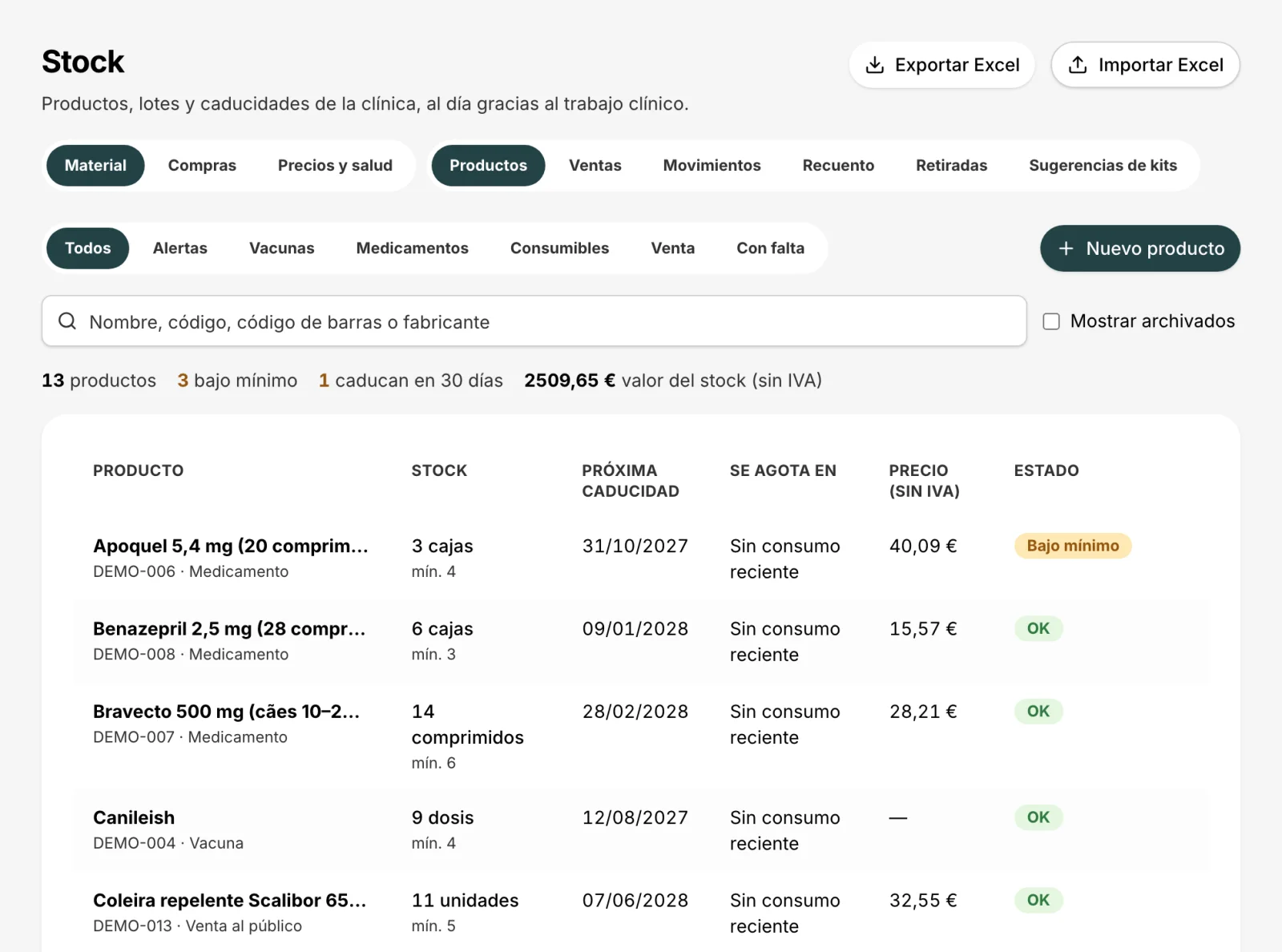The height and width of the screenshot is (952, 1282).
Task: Click the Exportar Excel button
Action: (942, 65)
